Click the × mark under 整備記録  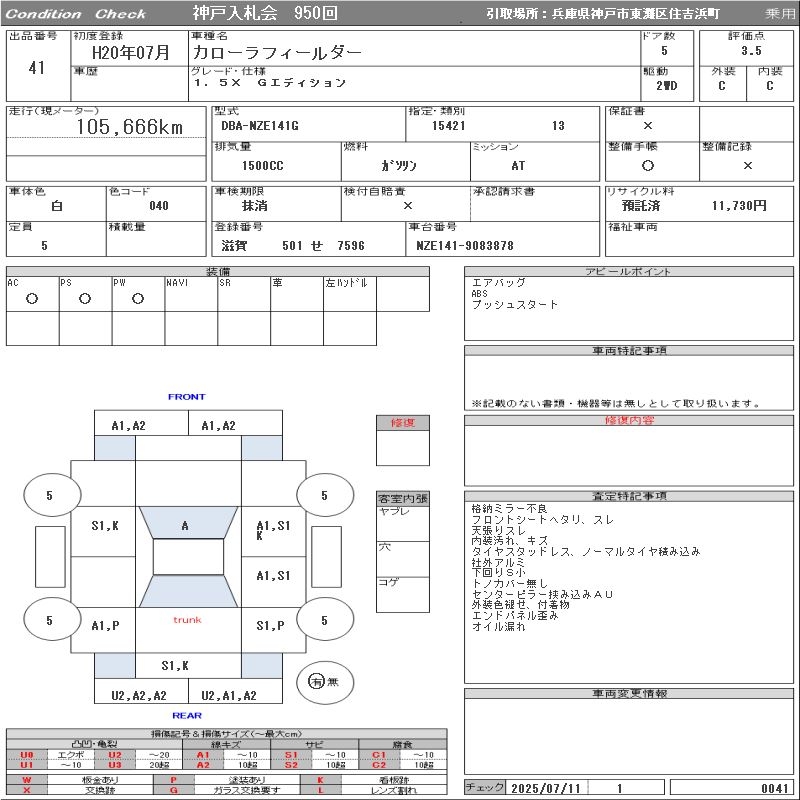point(747,165)
